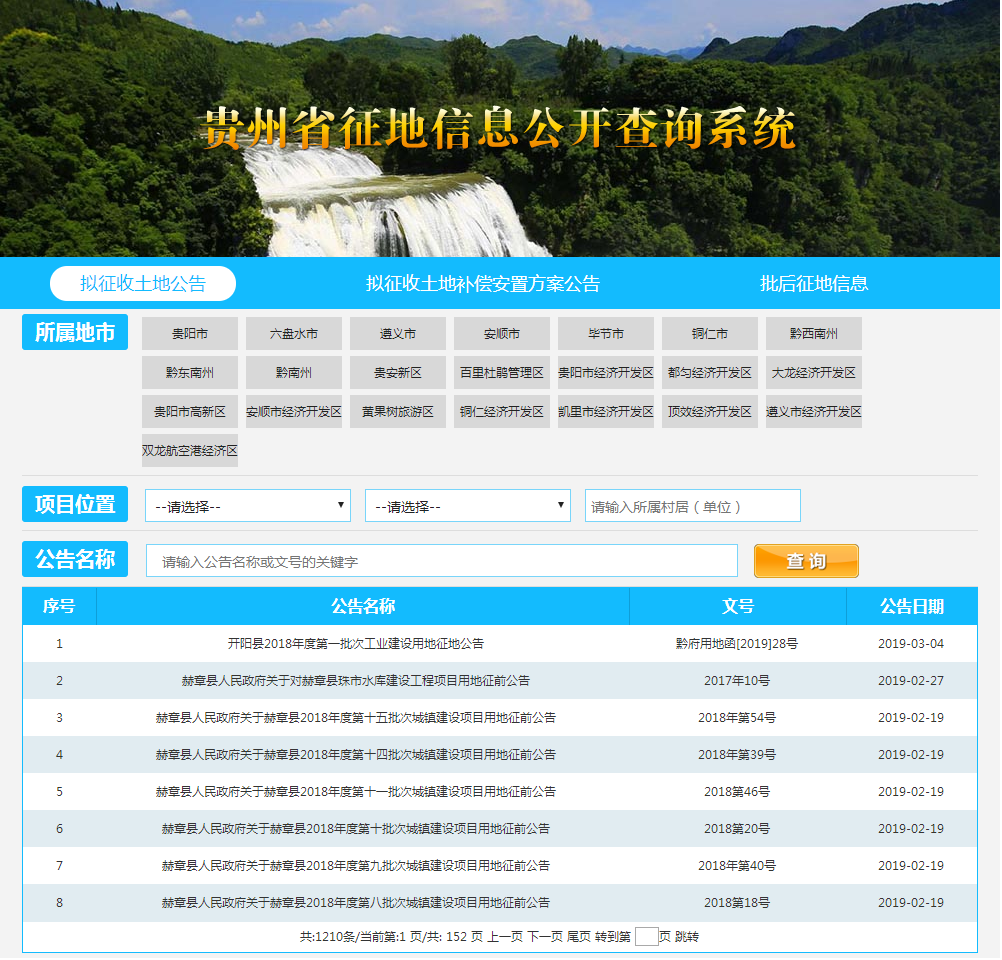Go to the next page via 下一页
The width and height of the screenshot is (1002, 960).
pyautogui.click(x=545, y=937)
